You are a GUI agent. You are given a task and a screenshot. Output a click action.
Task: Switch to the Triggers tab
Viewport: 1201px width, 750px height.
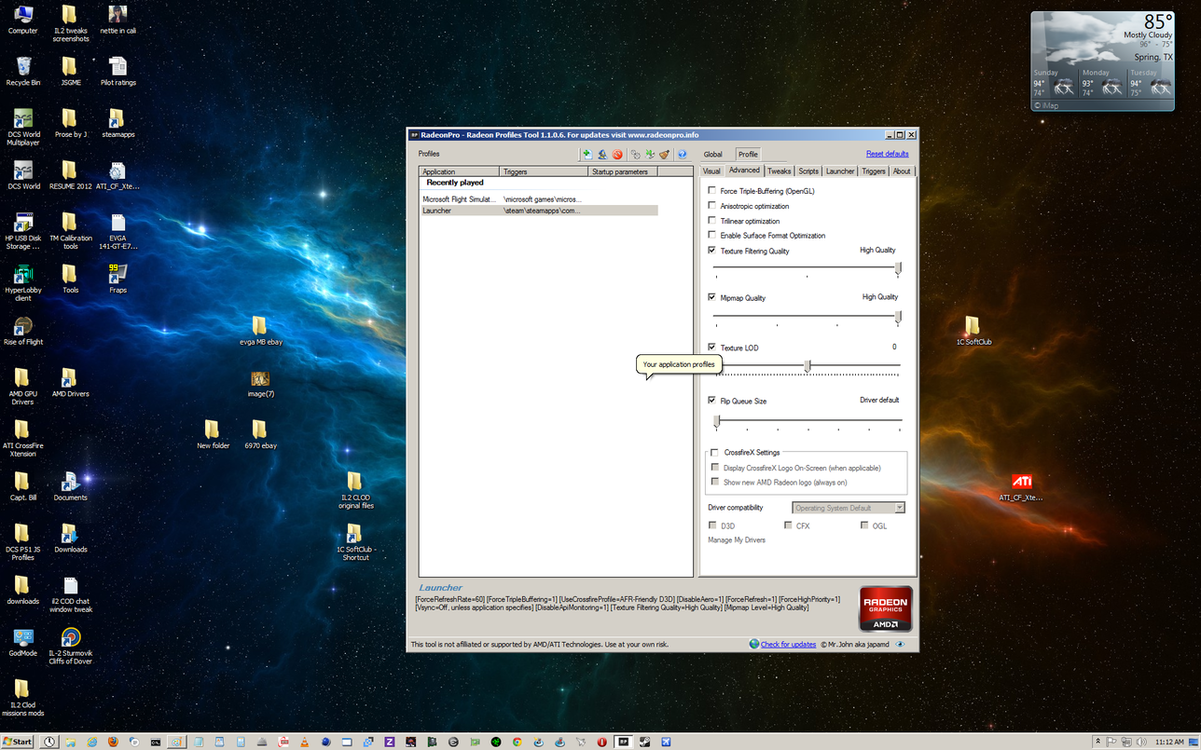click(874, 171)
